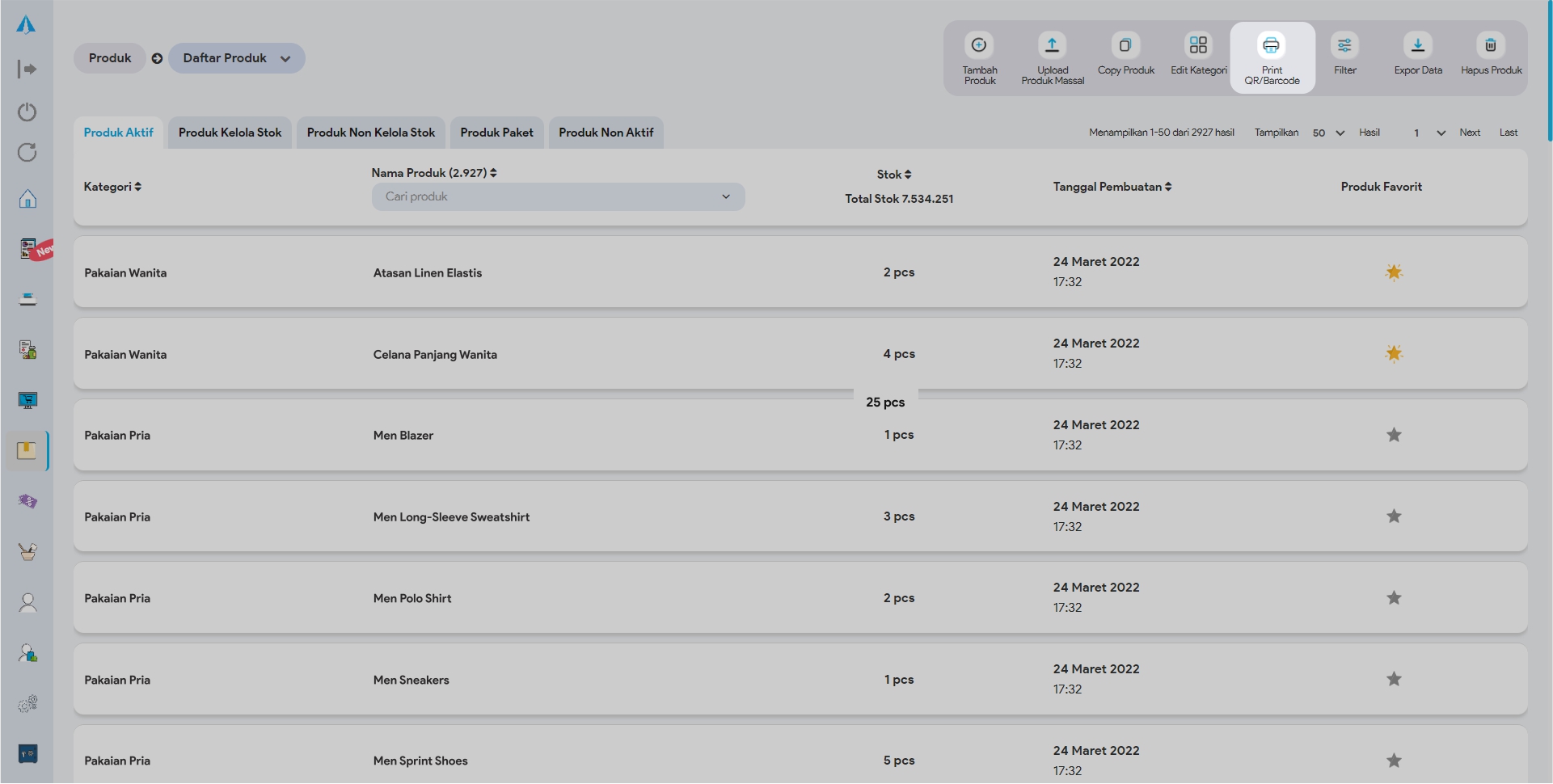Click the Copy Produk icon
1553x784 pixels.
pos(1125,45)
